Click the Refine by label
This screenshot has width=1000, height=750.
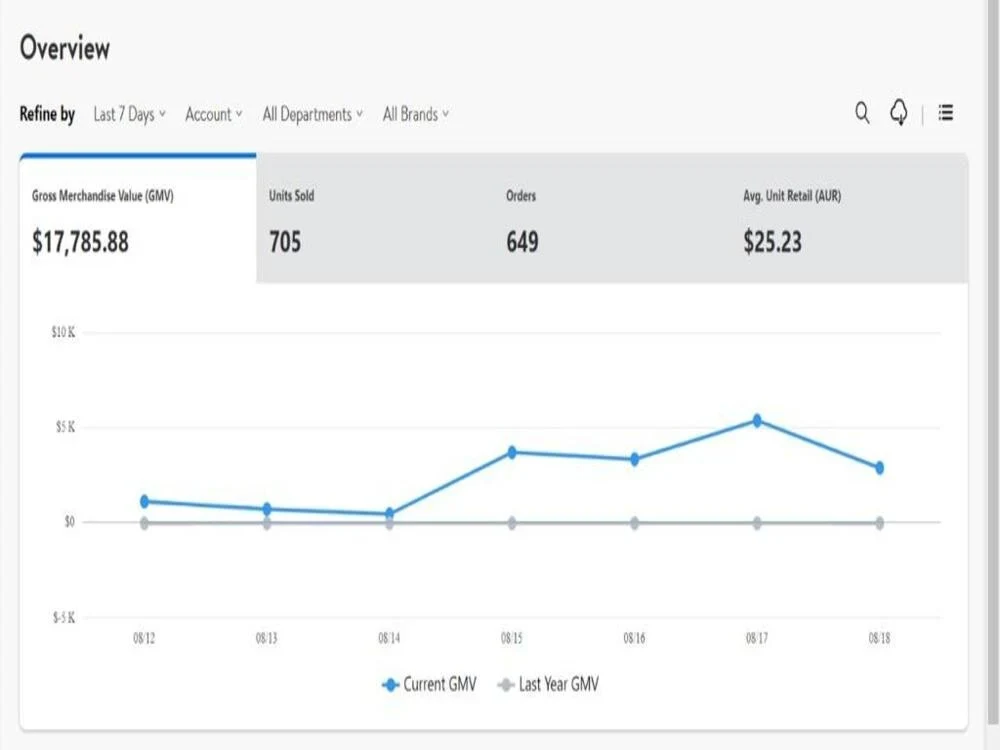click(47, 114)
